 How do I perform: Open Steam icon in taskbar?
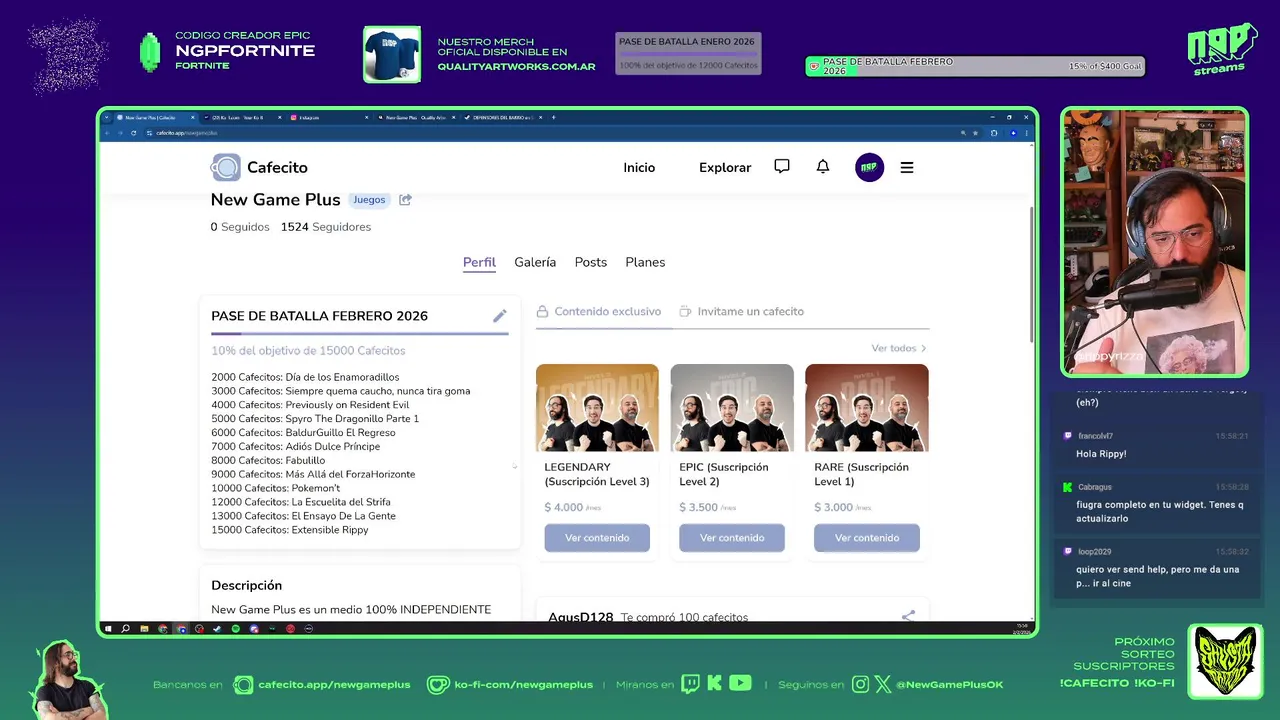click(x=217, y=629)
